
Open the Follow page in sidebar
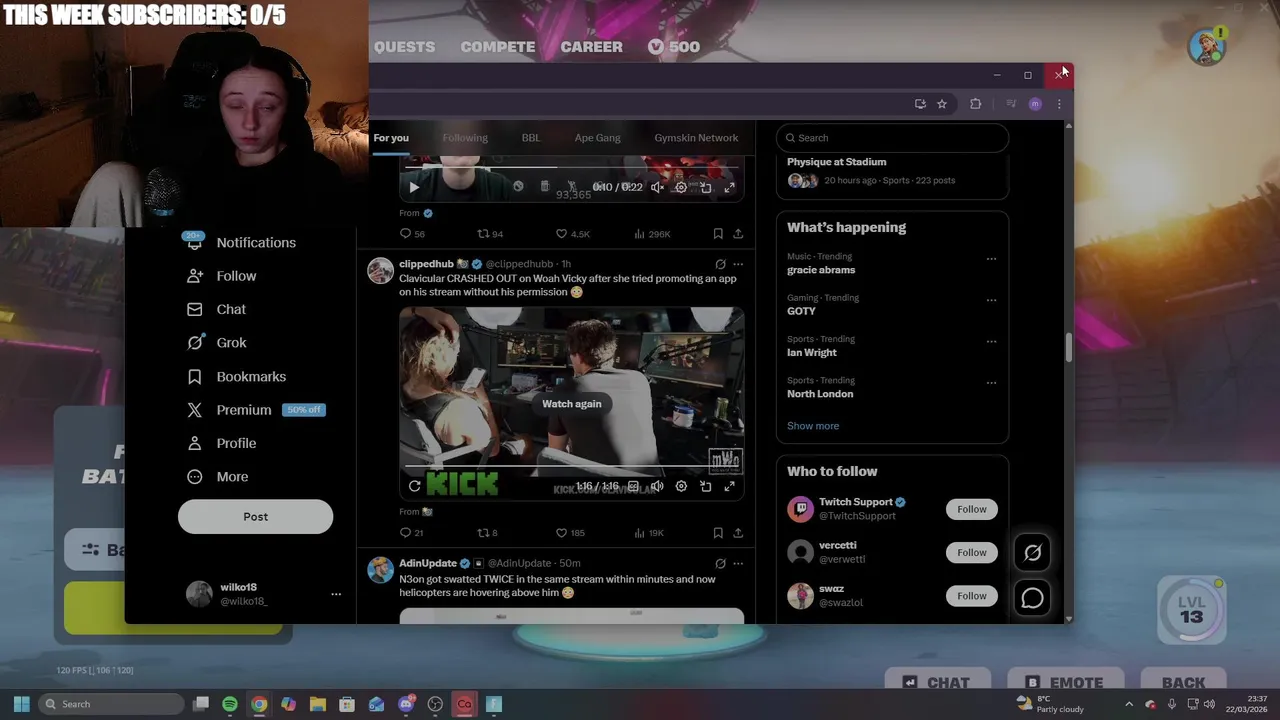tap(222, 276)
